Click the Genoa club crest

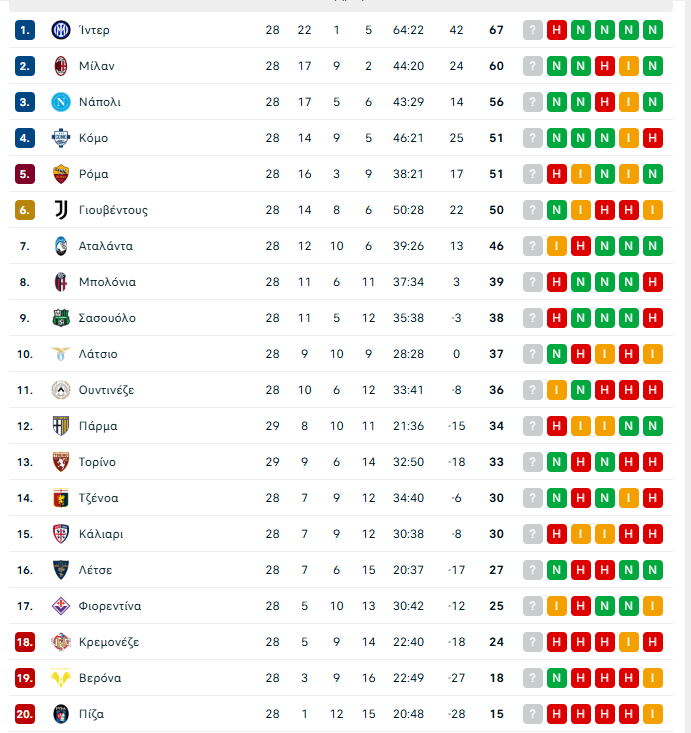[x=61, y=498]
